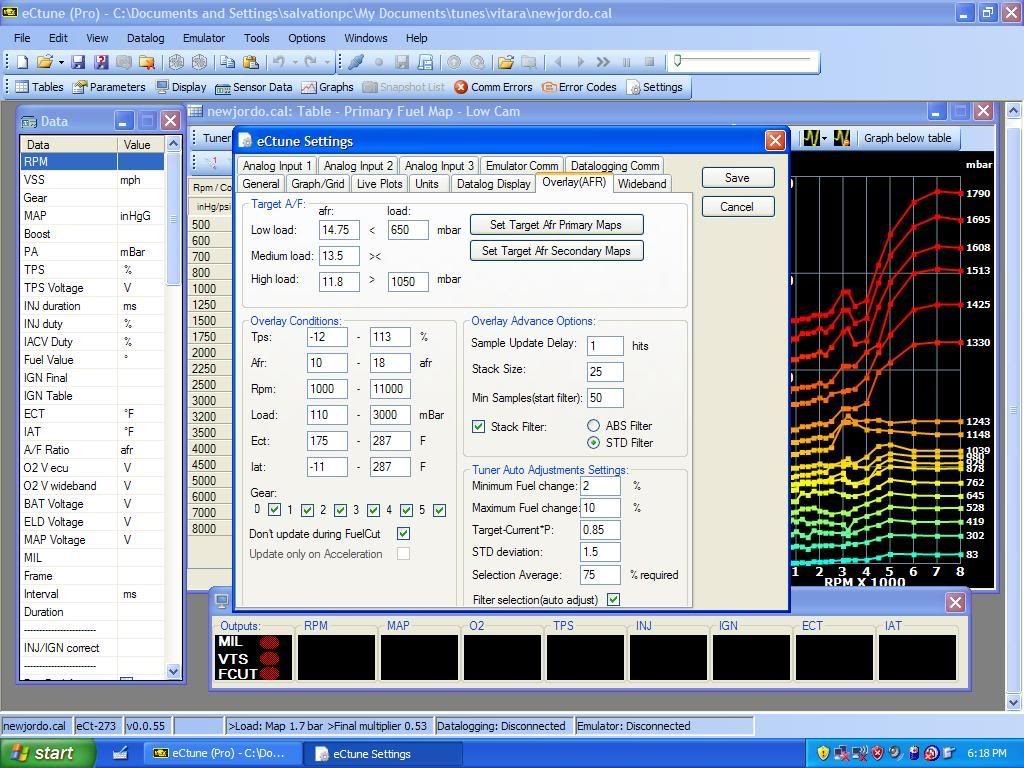Uncheck the Stack Filter checkbox
The height and width of the screenshot is (768, 1024).
[x=479, y=426]
